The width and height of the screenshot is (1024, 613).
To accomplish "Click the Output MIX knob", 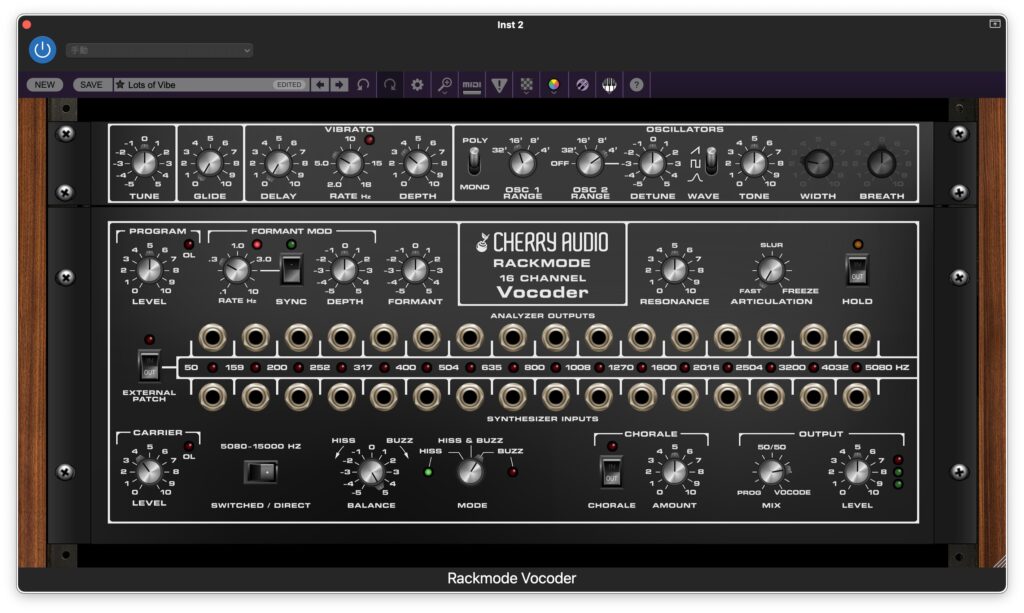I will tap(769, 471).
